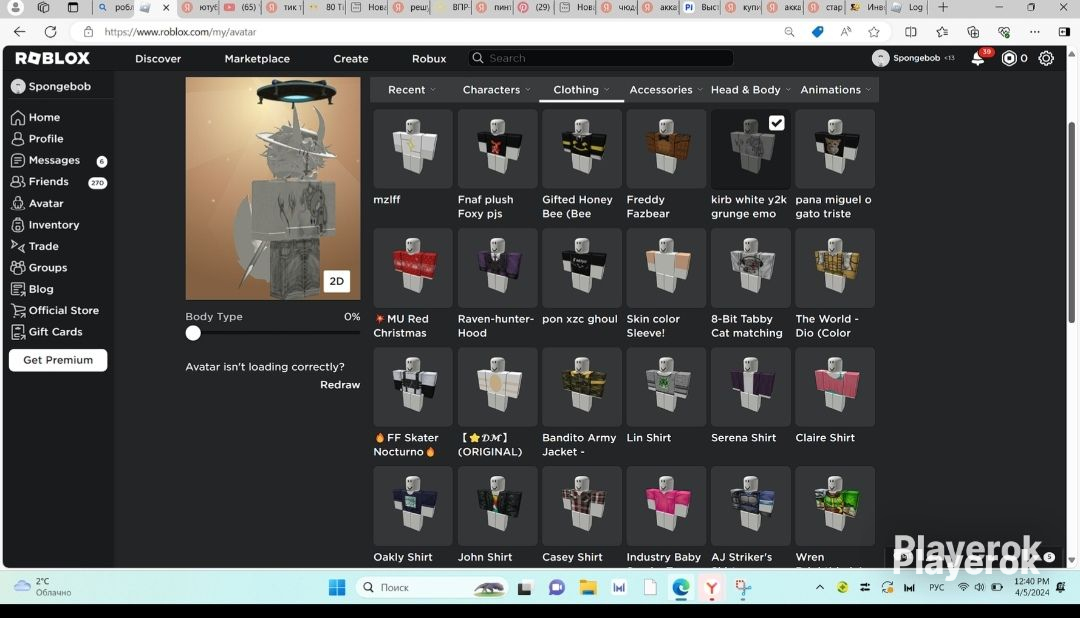Expand the Animations dropdown
1080x618 pixels.
(x=835, y=90)
